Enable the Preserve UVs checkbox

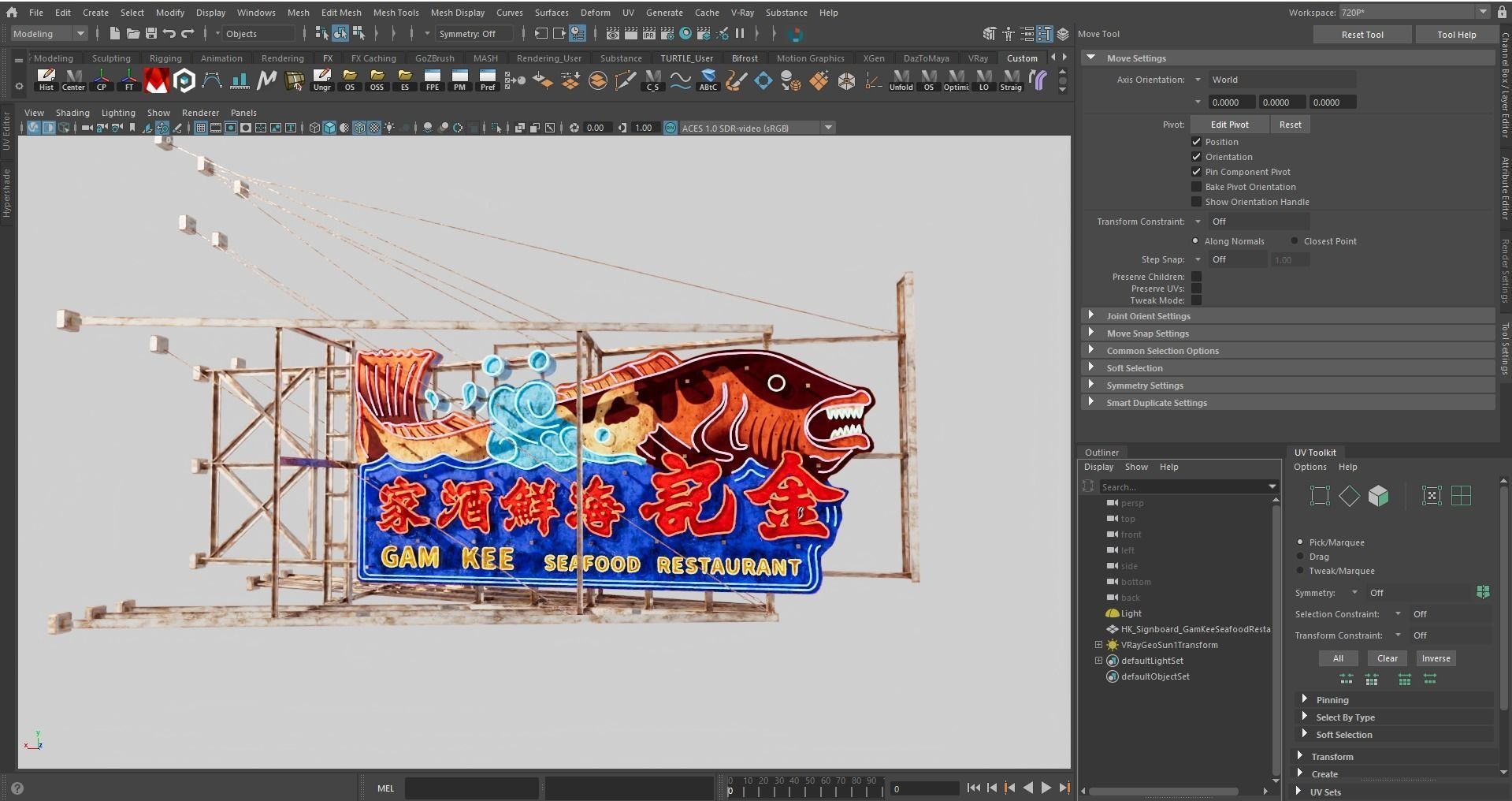click(1196, 289)
